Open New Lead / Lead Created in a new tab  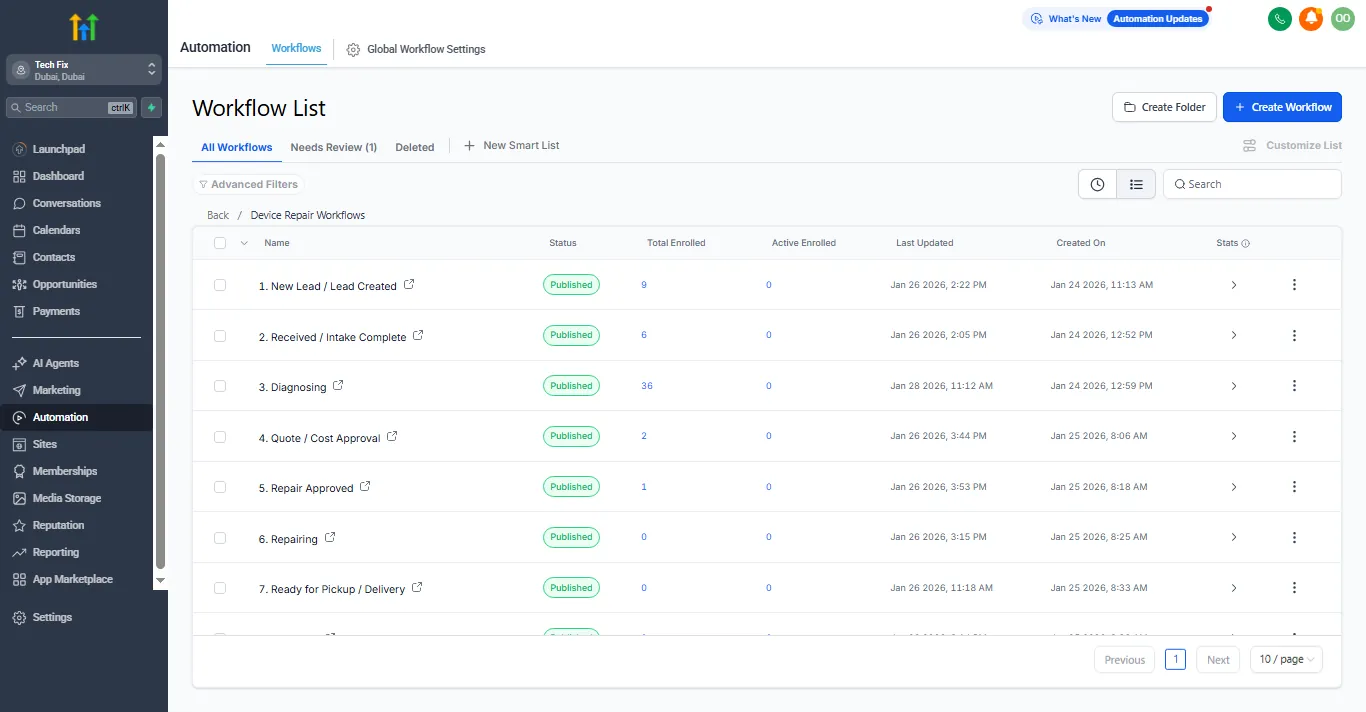[409, 285]
